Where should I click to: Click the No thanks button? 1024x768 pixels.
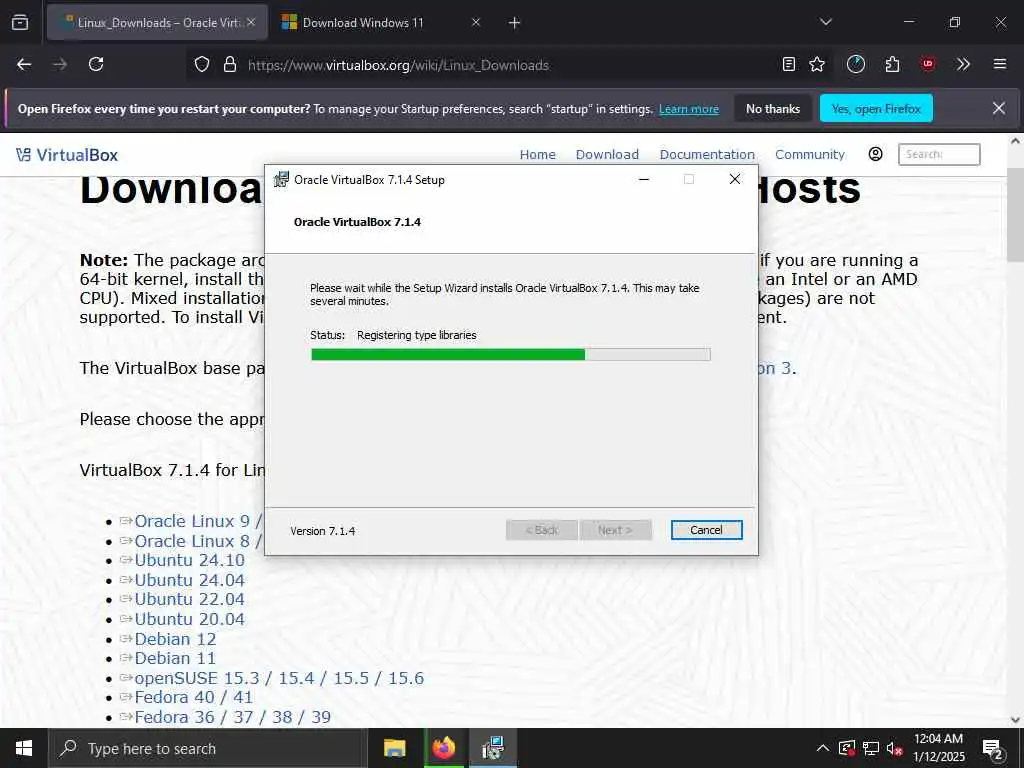pyautogui.click(x=773, y=108)
